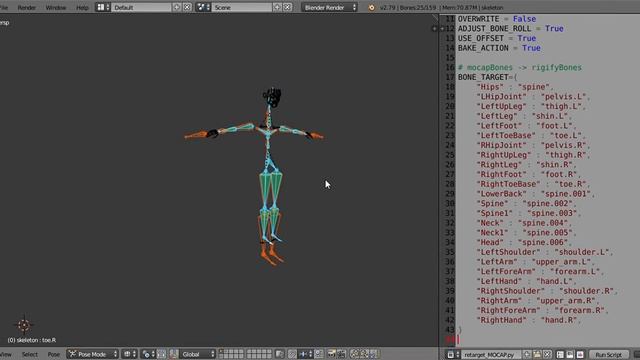Screen dimensions: 640x360
Task: Toggle word wrap in text editor
Action: [x=570, y=355]
